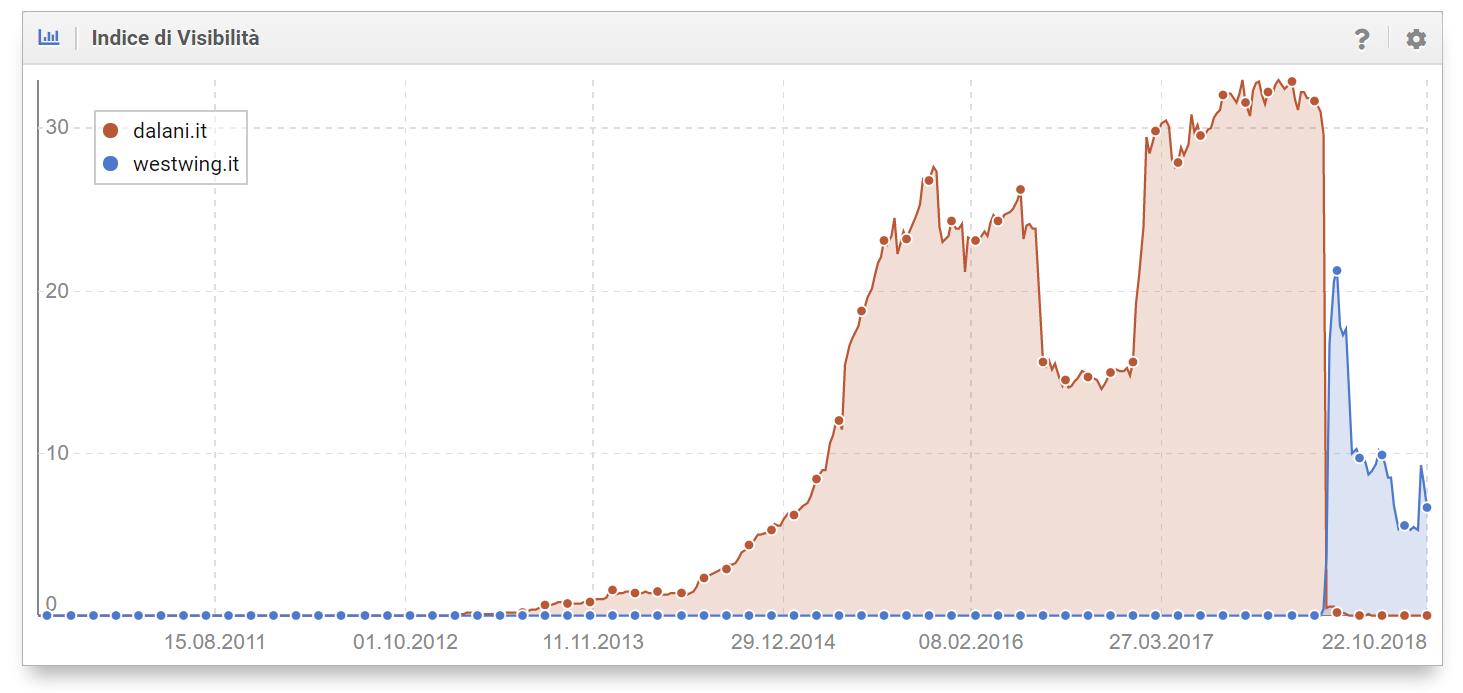
Task: Click the 20 value on y-axis
Action: [56, 291]
